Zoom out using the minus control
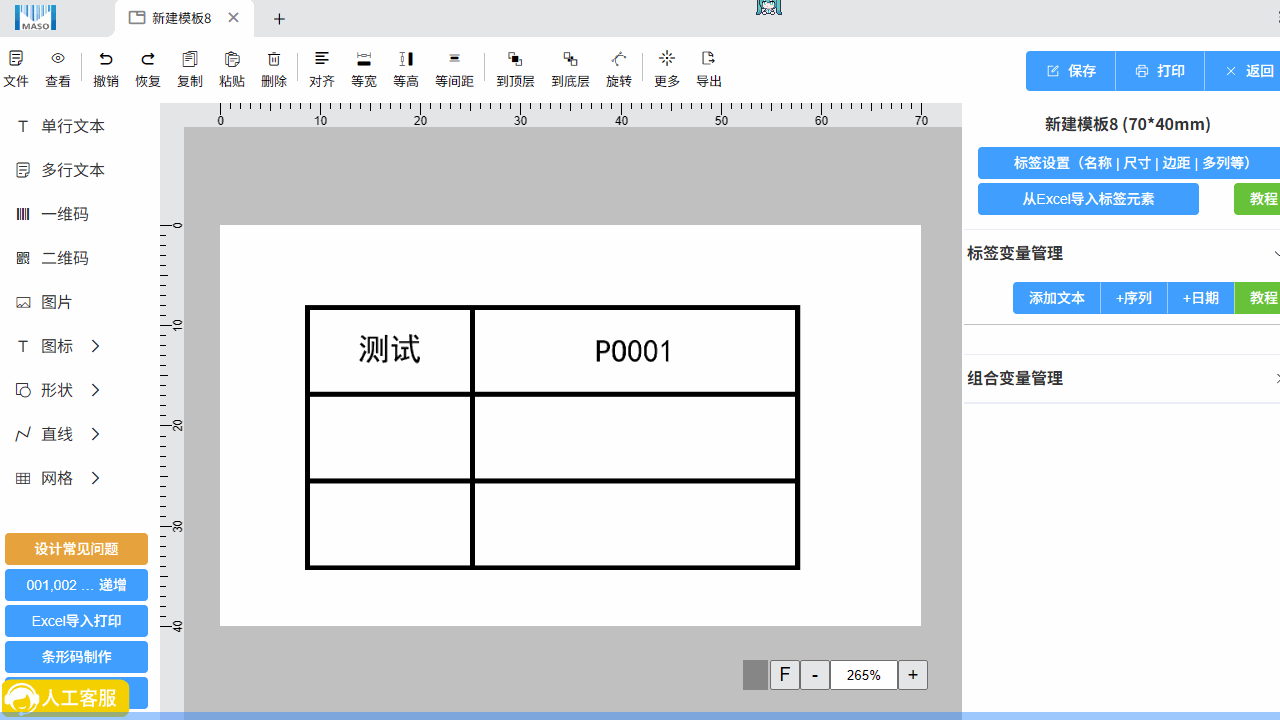The width and height of the screenshot is (1280, 720). [814, 675]
